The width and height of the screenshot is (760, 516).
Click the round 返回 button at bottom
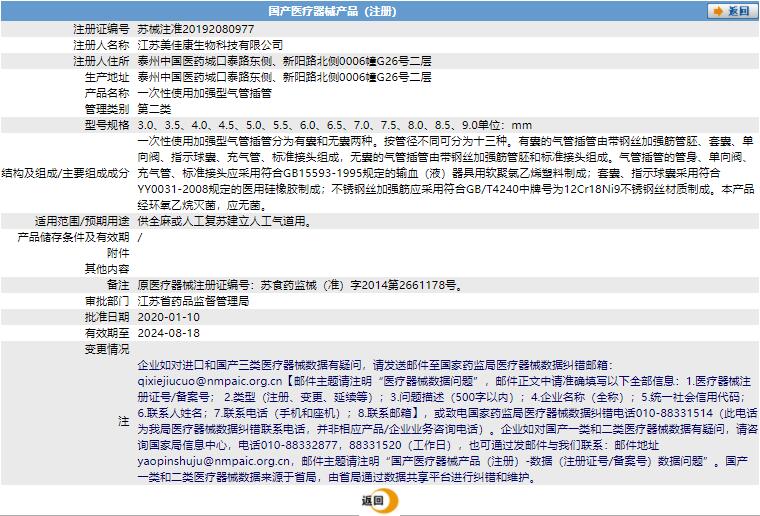tap(380, 501)
